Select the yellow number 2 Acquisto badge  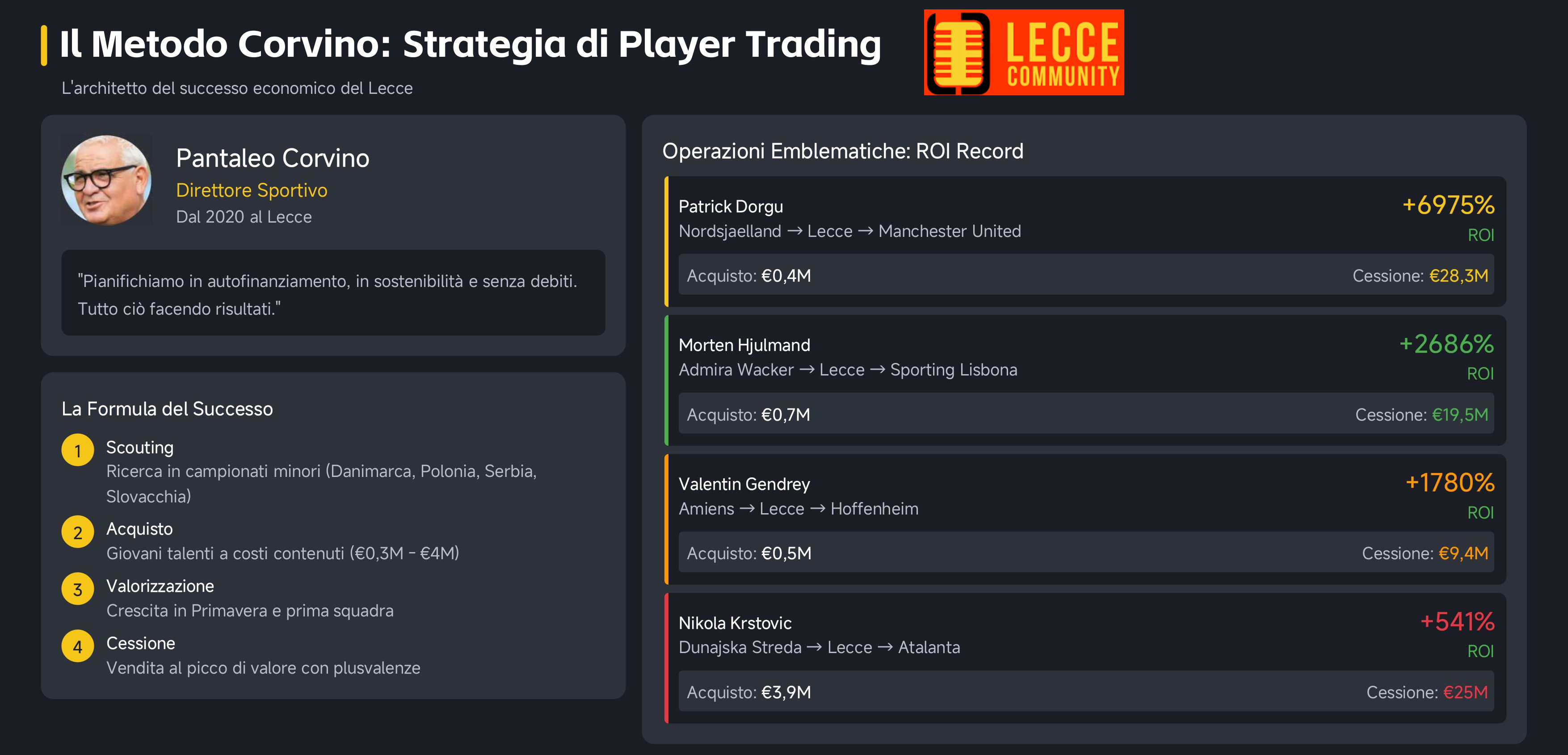click(x=78, y=532)
